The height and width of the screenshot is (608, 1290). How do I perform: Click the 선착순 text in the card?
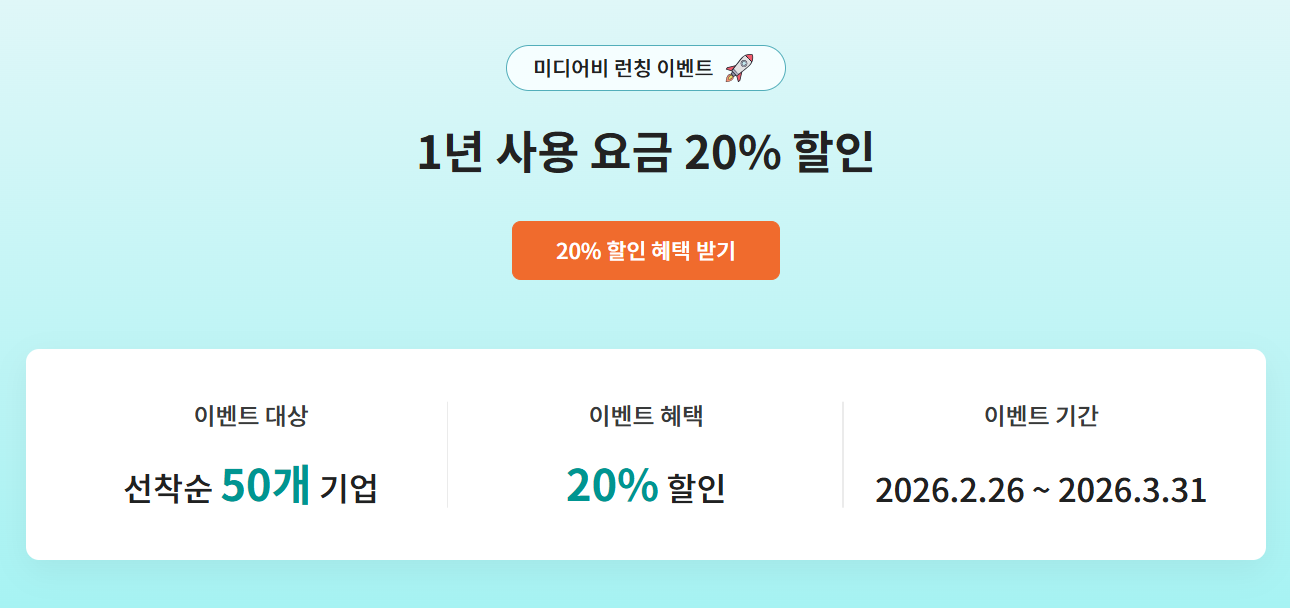click(167, 490)
